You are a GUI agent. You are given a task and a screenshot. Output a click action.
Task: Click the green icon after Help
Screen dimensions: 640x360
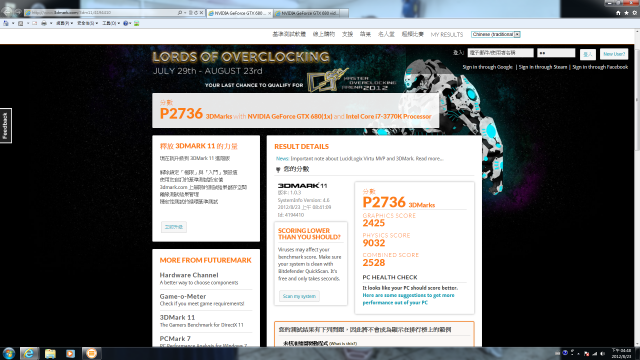(x=137, y=23)
